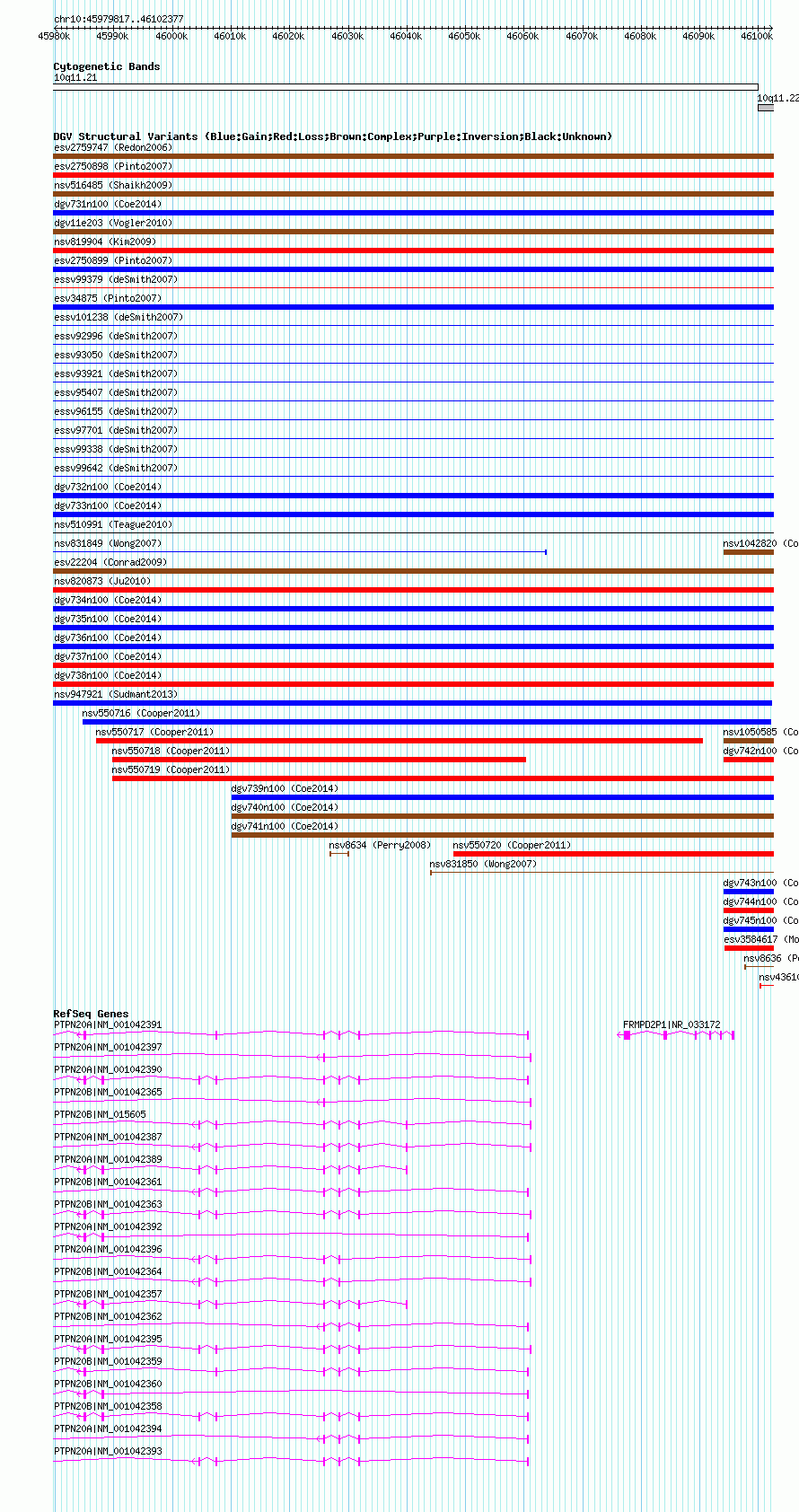Screen dimensions: 799x1512
Task: Open the nsv550716 (Cooper2011) variant
Action: point(142,713)
